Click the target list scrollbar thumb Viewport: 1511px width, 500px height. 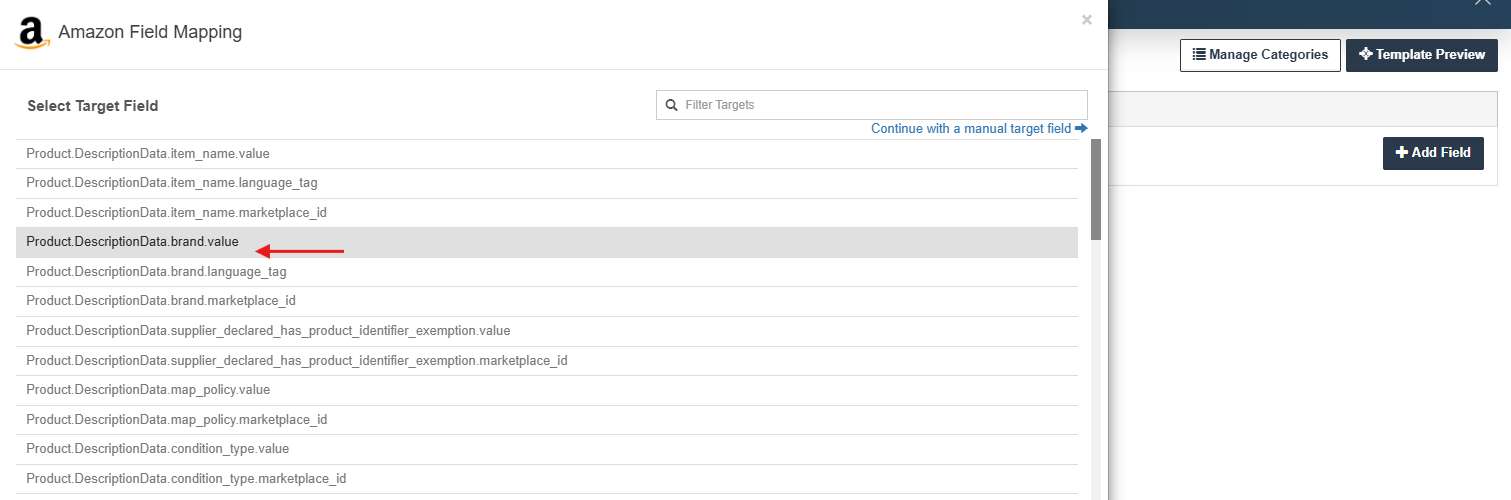[1095, 189]
